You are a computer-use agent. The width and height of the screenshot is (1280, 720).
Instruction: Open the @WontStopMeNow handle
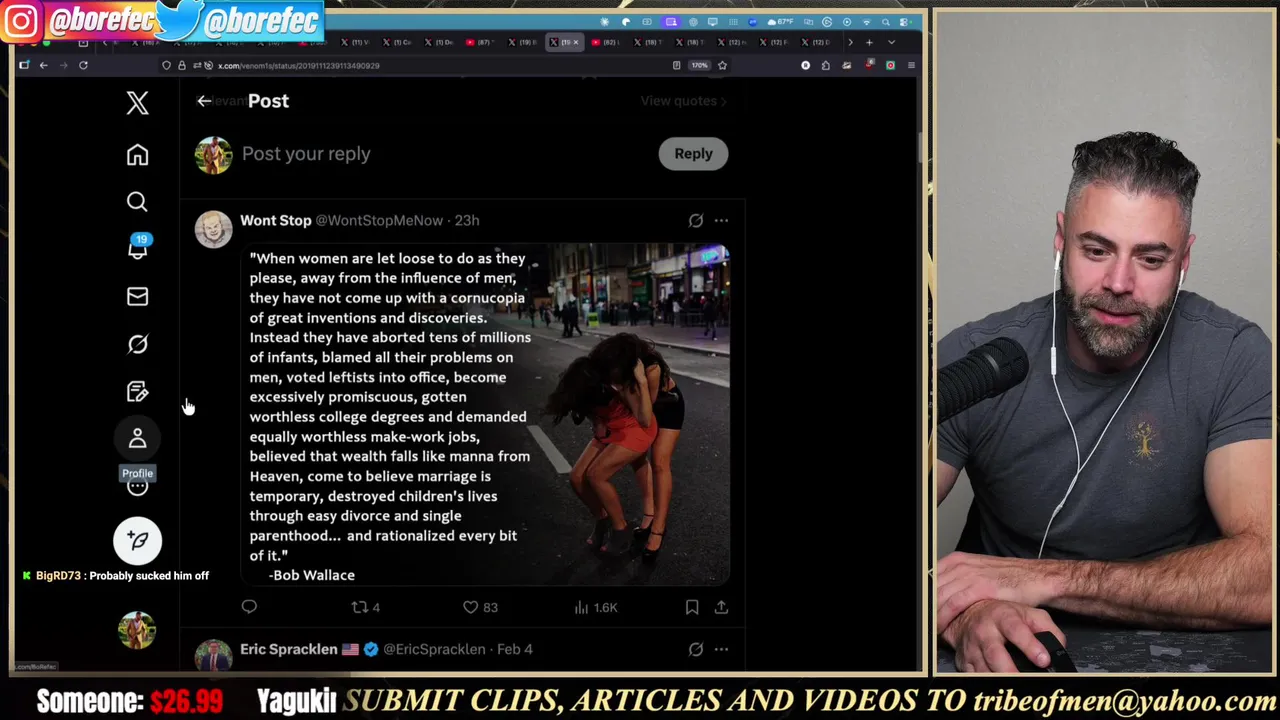[379, 220]
